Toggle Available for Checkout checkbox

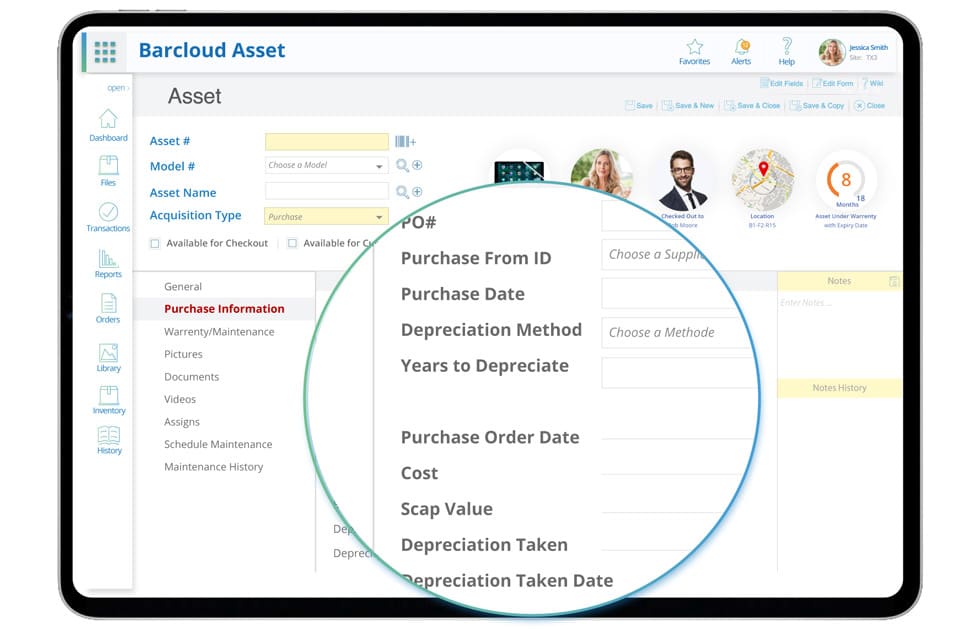155,244
